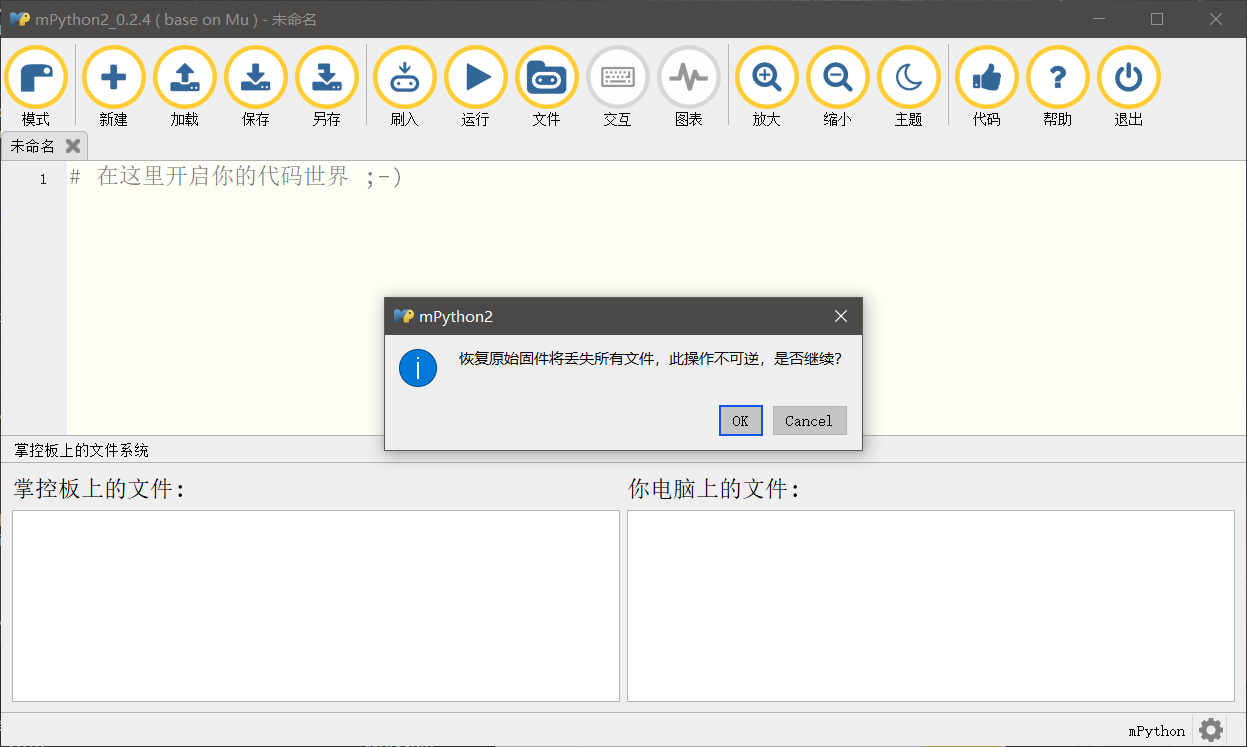Zoom in with 放大
Viewport: 1247px width, 747px height.
coord(766,87)
